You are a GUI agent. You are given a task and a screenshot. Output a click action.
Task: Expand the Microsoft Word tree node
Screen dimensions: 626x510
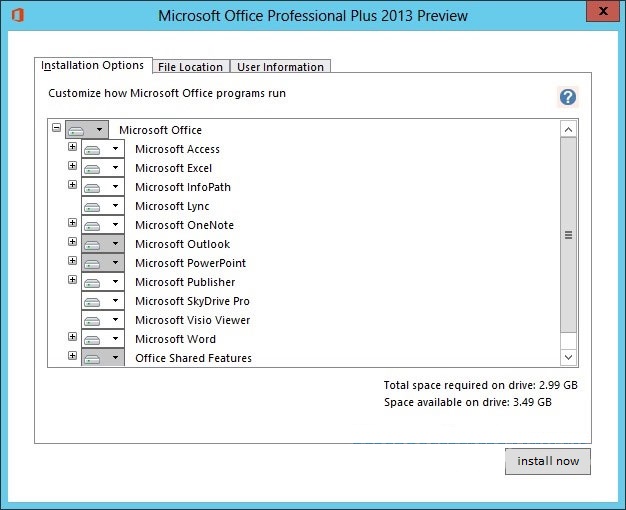72,337
